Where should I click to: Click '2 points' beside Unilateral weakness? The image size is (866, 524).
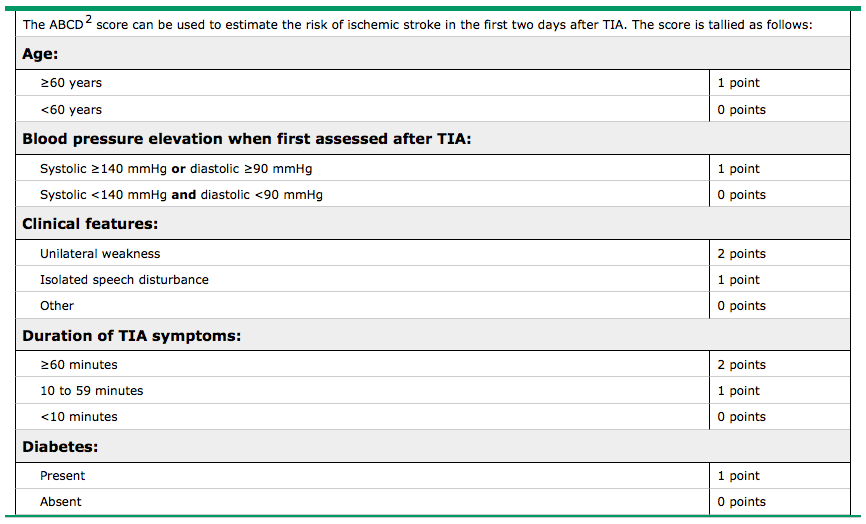[741, 254]
